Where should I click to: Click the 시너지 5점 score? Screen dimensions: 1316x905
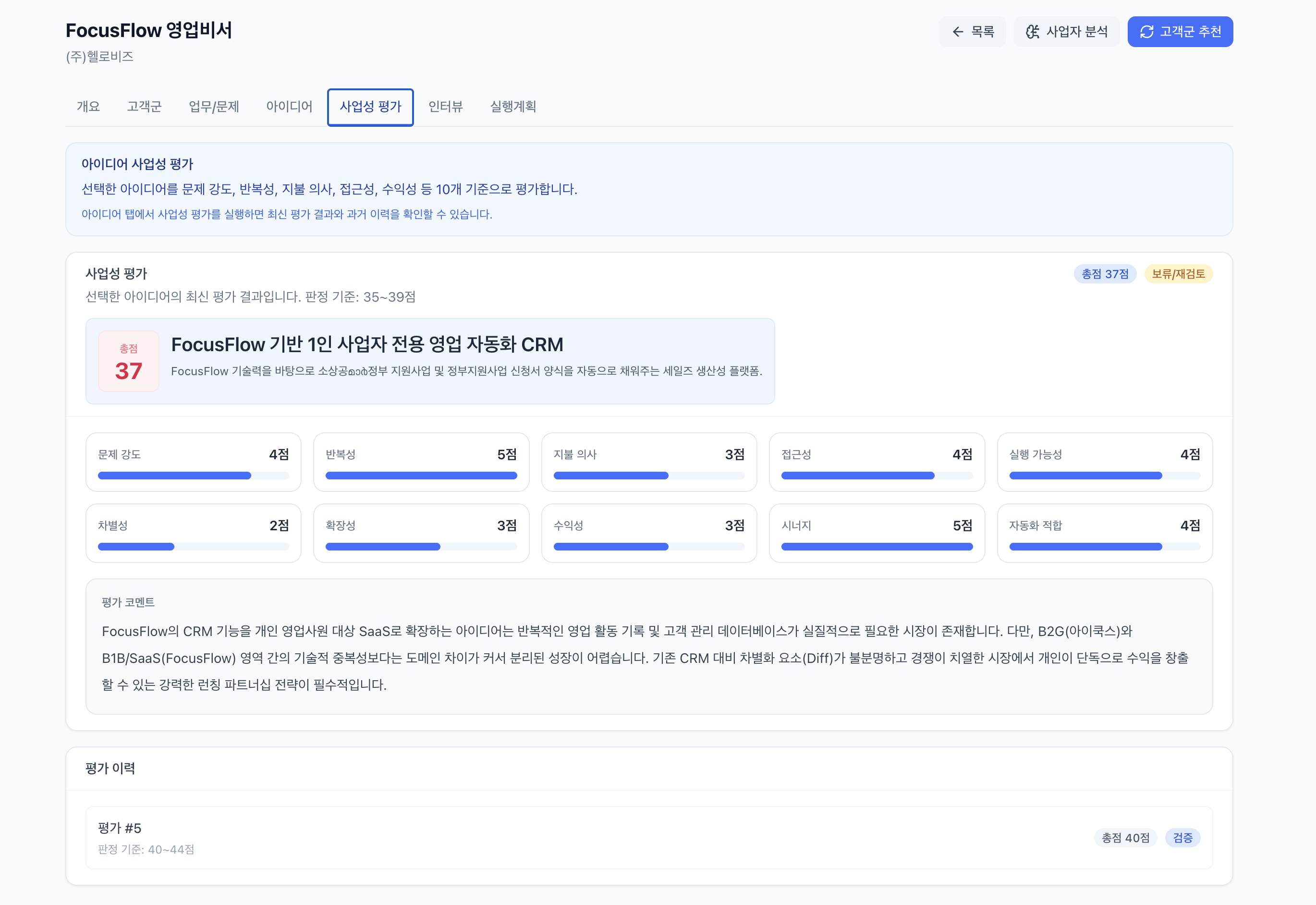click(x=962, y=525)
